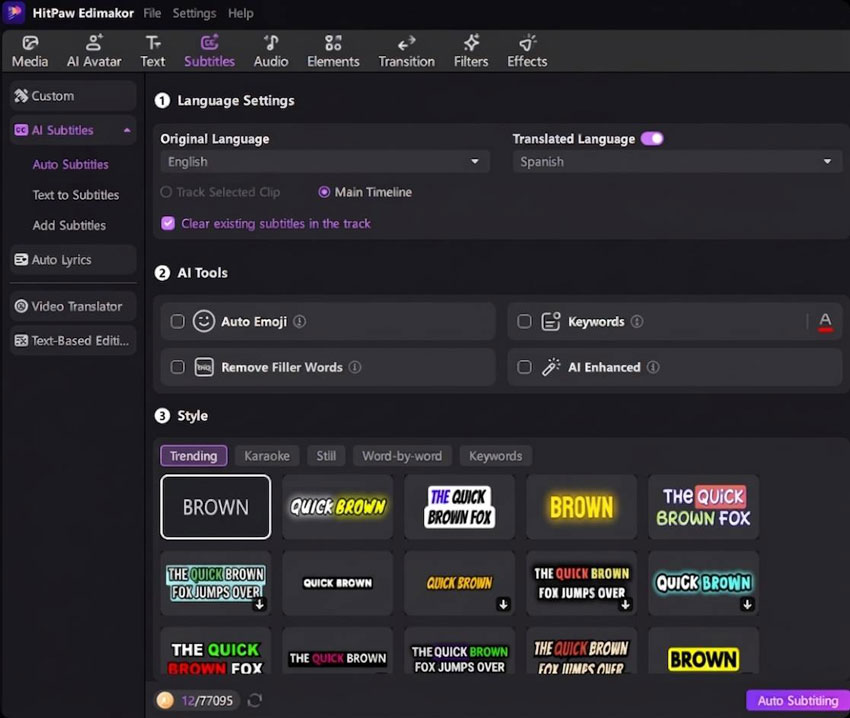The width and height of the screenshot is (850, 718).
Task: Open the Settings menu
Action: [x=194, y=13]
